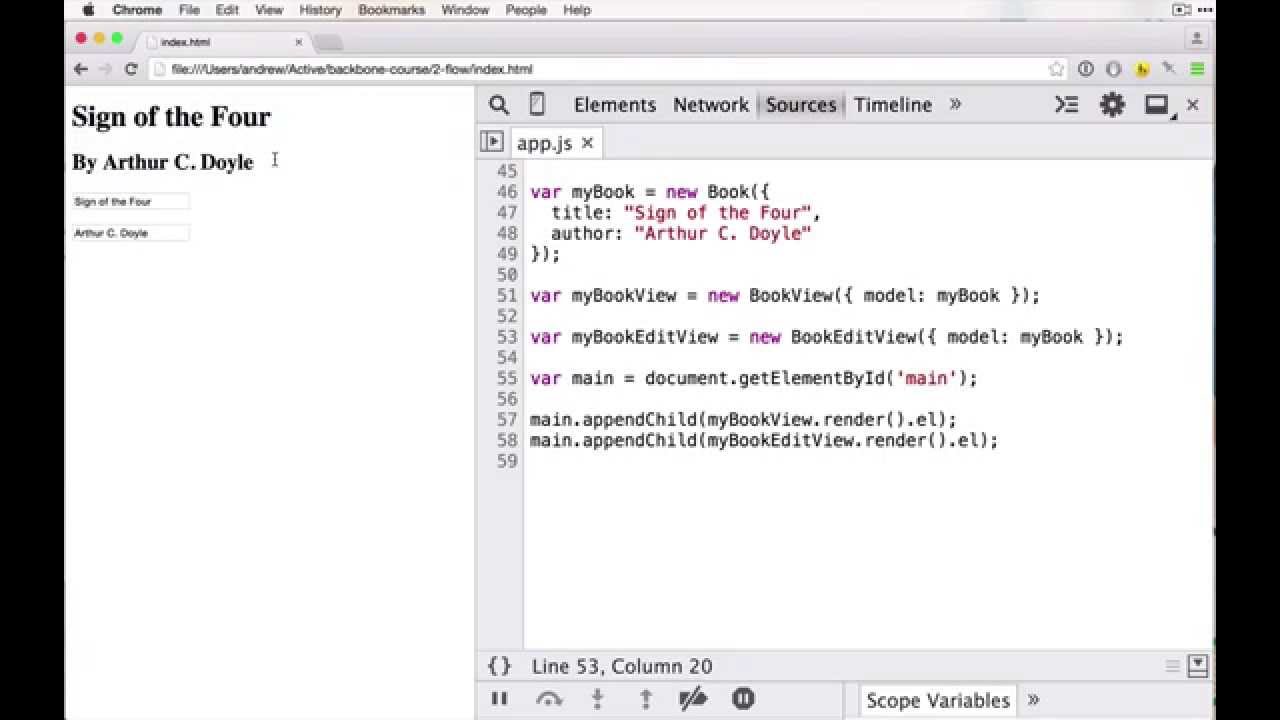Show the console drawer icon

coord(1067,105)
